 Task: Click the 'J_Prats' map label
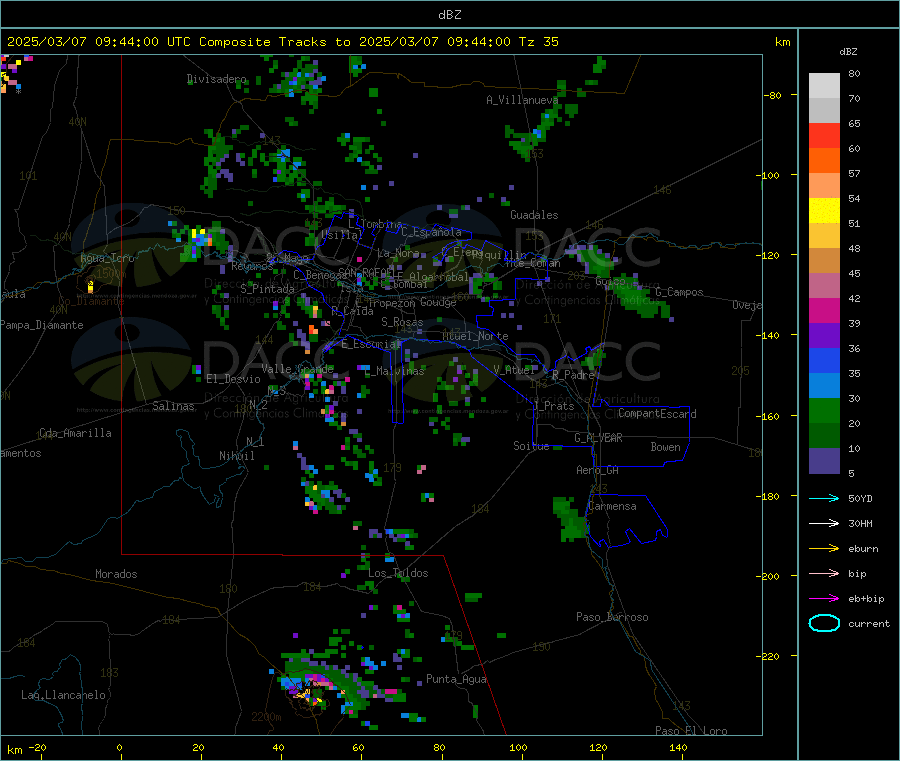coord(554,406)
